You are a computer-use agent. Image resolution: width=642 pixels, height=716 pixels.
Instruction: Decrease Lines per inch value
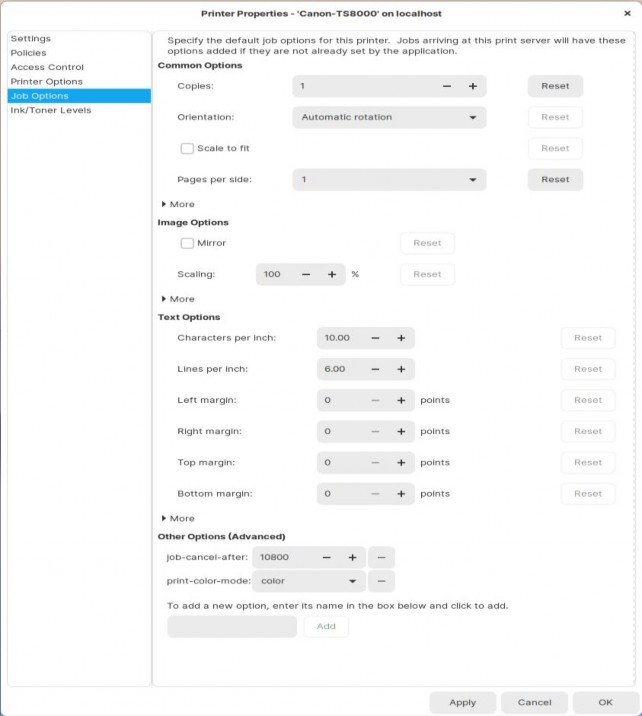(x=375, y=369)
